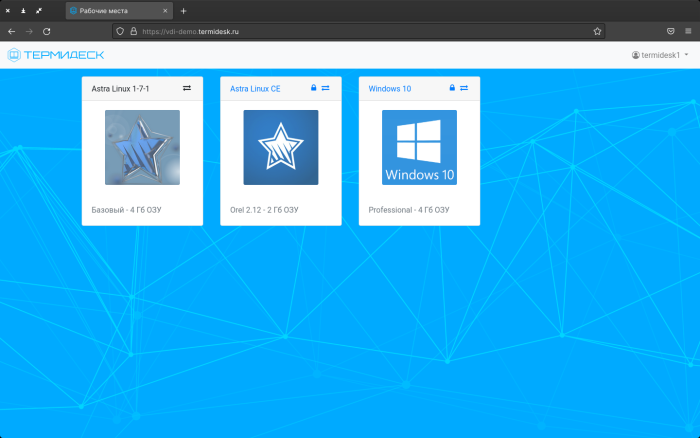Open the Windows 10 title link
Screen dimensions: 700x438
point(390,88)
